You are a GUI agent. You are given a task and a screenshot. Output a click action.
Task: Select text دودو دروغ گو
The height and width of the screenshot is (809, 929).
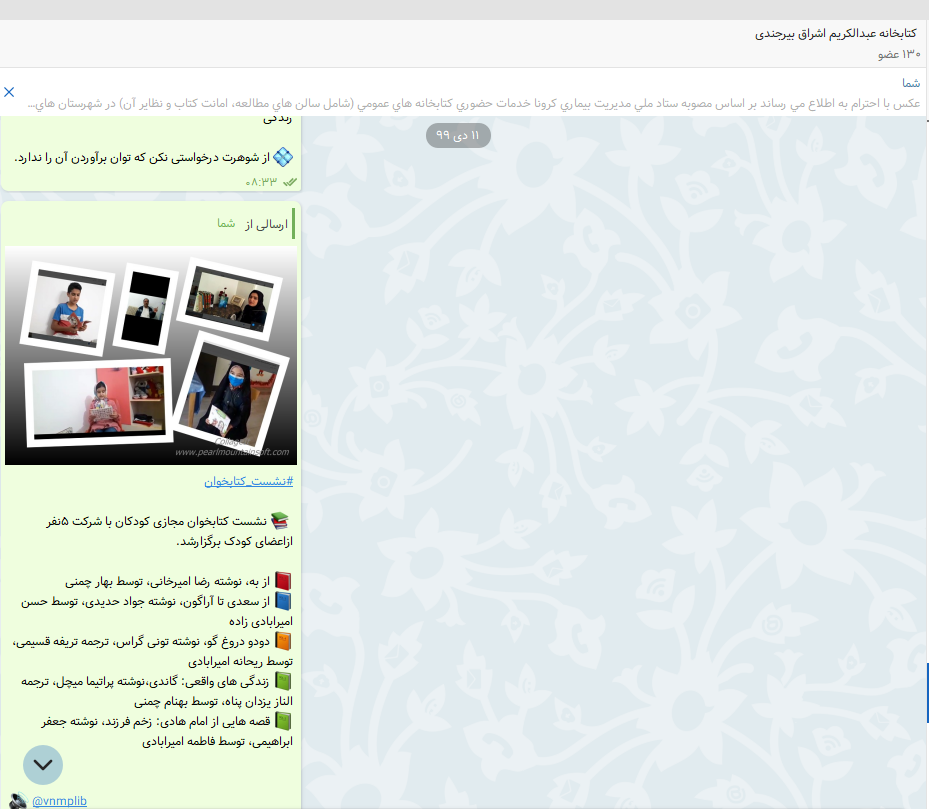[242, 642]
